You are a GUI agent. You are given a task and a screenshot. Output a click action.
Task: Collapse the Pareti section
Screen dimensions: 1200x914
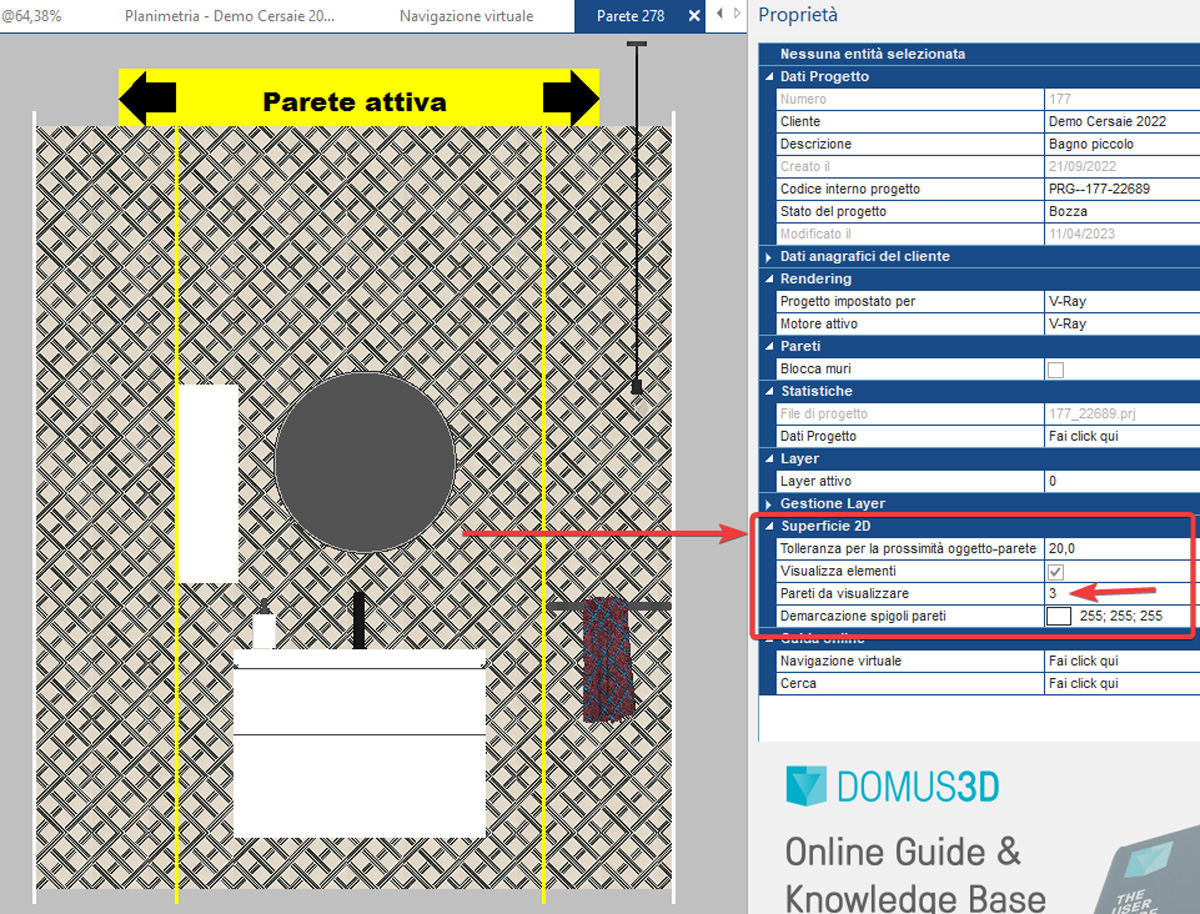click(x=768, y=347)
